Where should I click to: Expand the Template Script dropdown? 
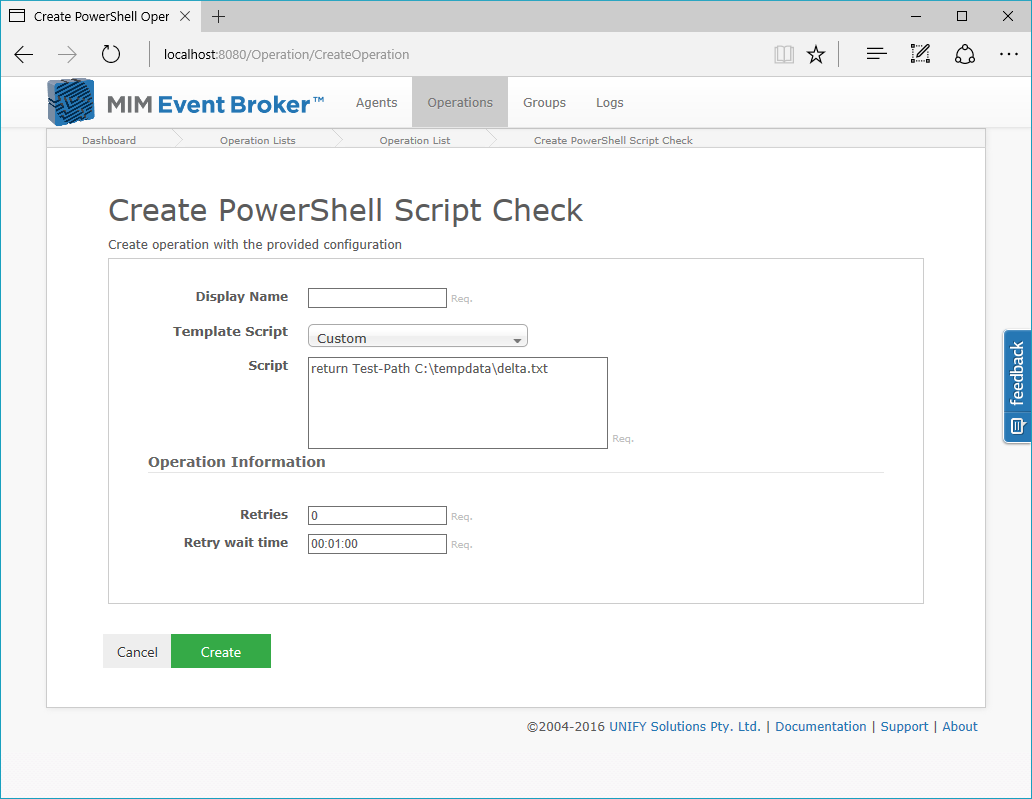pyautogui.click(x=418, y=336)
